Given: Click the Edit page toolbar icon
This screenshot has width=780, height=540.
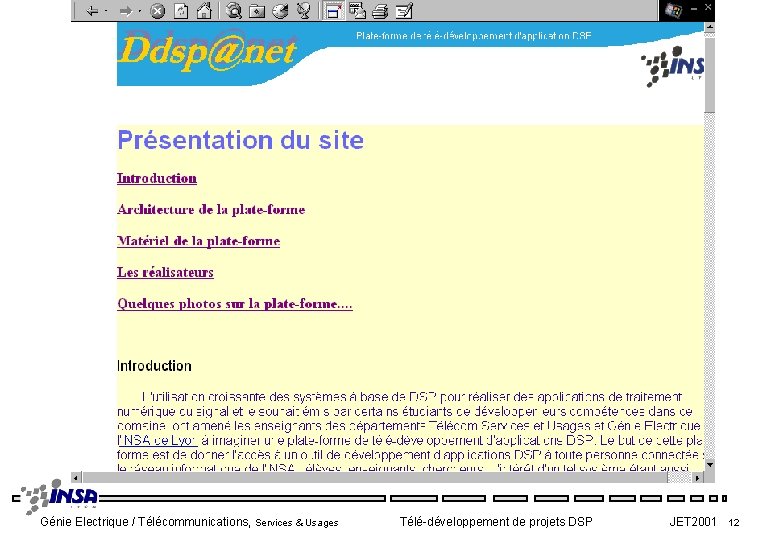Looking at the screenshot, I should [x=404, y=10].
